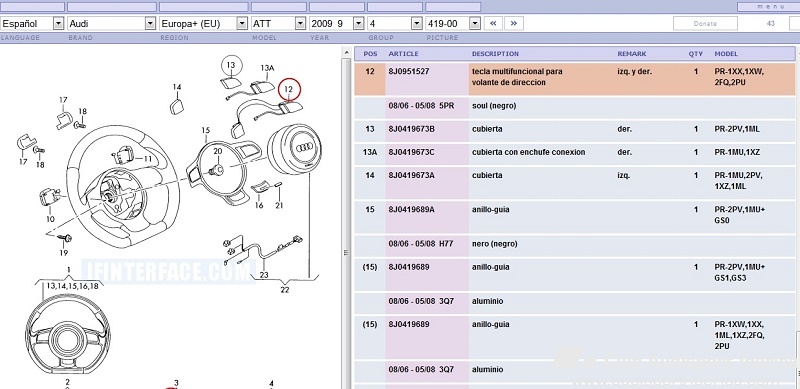Select article number 8J0419673A
The height and width of the screenshot is (389, 800).
tap(412, 175)
